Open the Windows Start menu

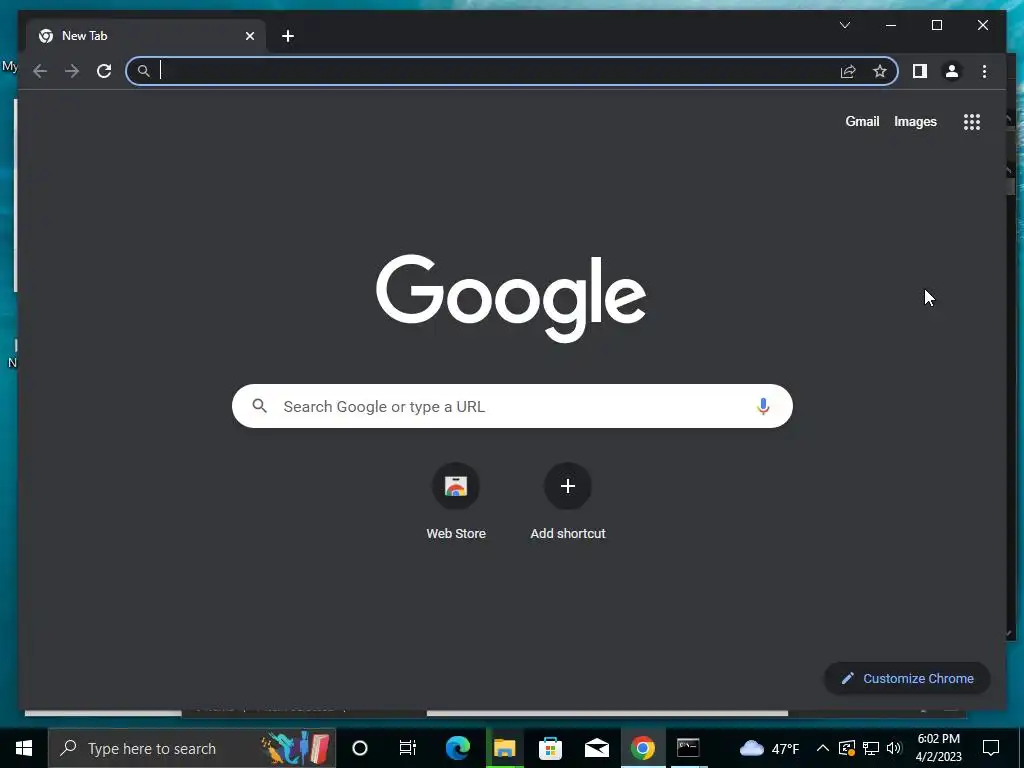coord(24,748)
